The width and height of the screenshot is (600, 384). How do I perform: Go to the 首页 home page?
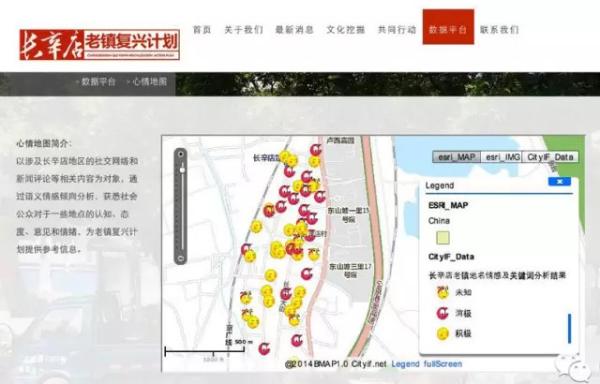[x=202, y=30]
